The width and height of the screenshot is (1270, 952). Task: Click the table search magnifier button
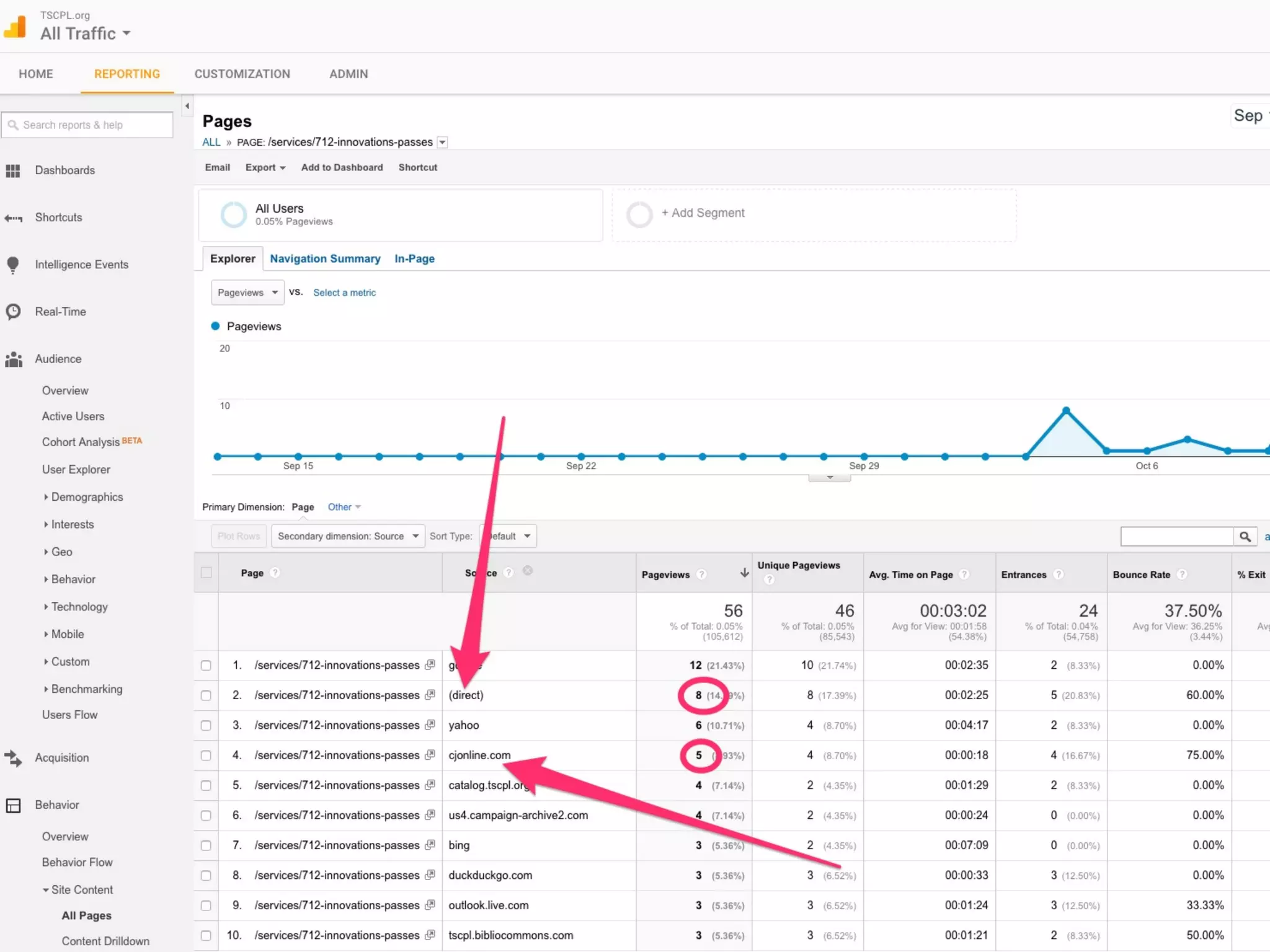click(x=1245, y=537)
